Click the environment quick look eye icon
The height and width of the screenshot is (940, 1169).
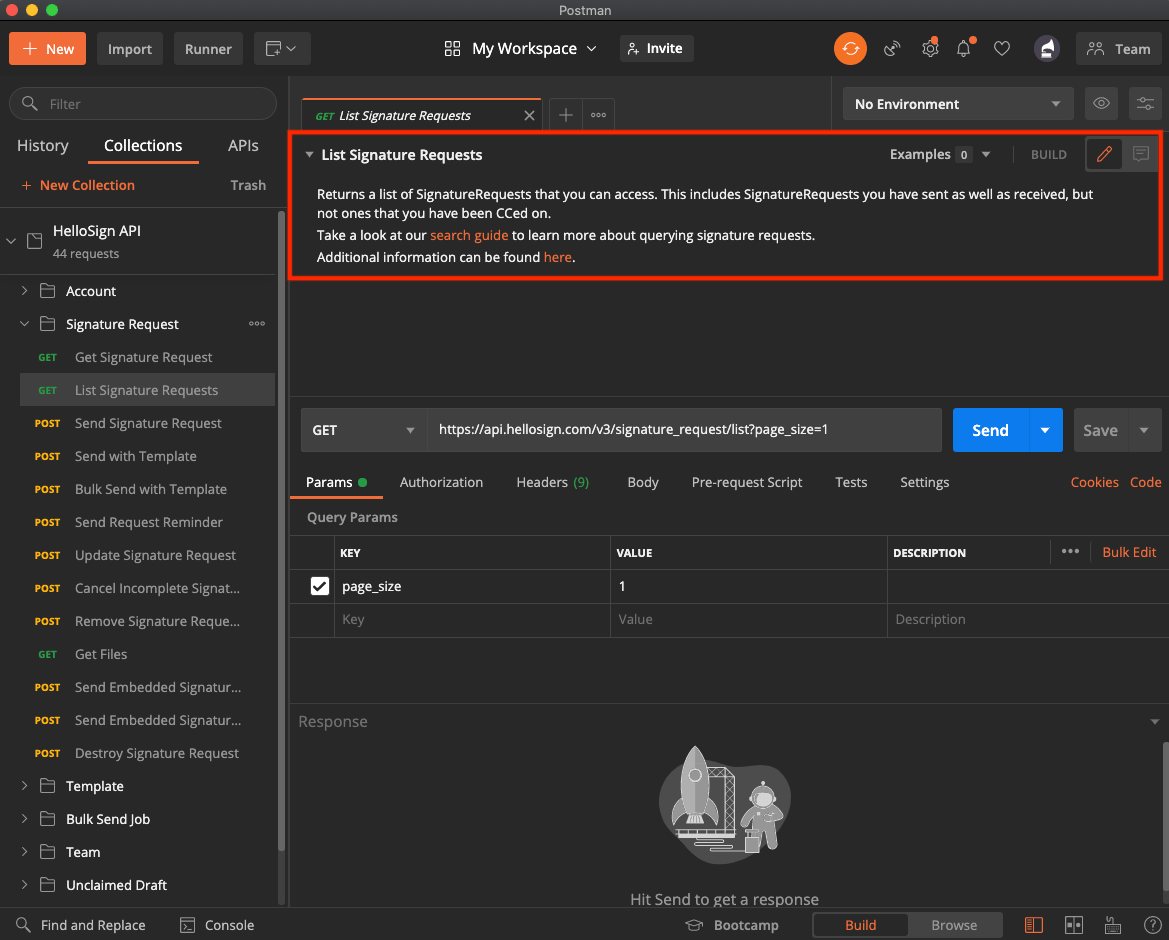(x=1101, y=103)
